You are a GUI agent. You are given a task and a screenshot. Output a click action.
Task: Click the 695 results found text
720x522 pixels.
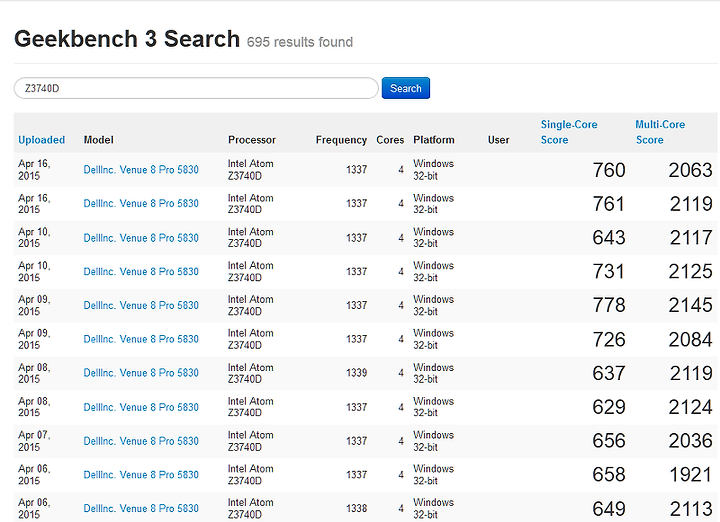(x=300, y=42)
